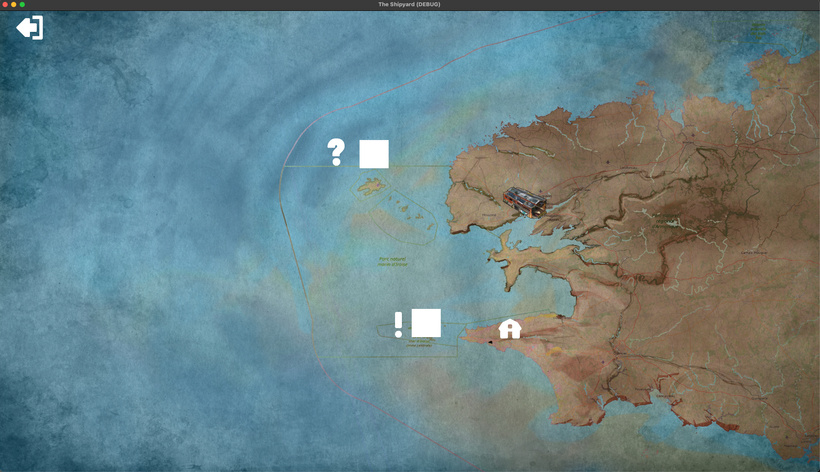Click the white square beside the question mark
This screenshot has width=820, height=472.
(374, 154)
